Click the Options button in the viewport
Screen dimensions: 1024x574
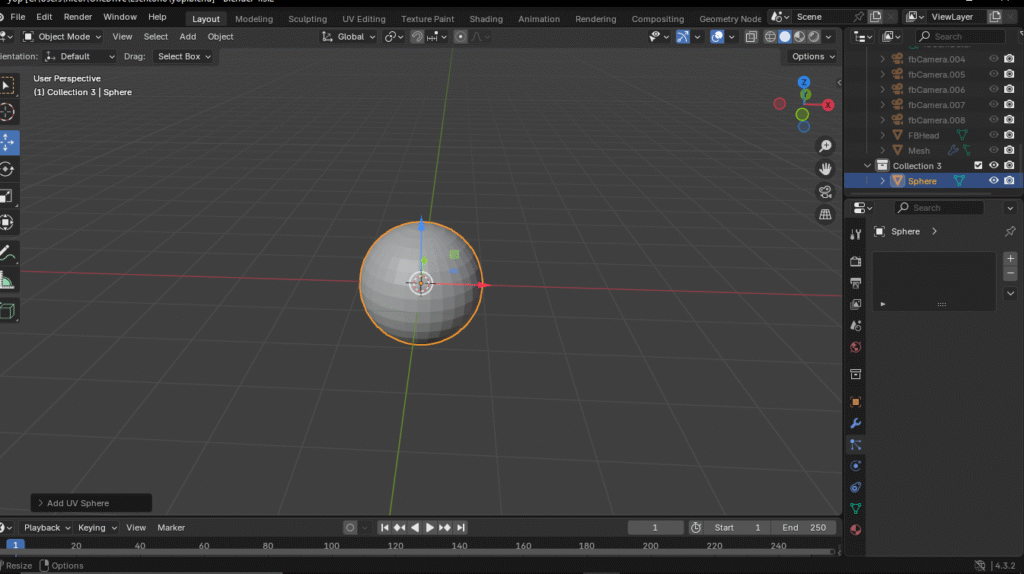pos(811,57)
